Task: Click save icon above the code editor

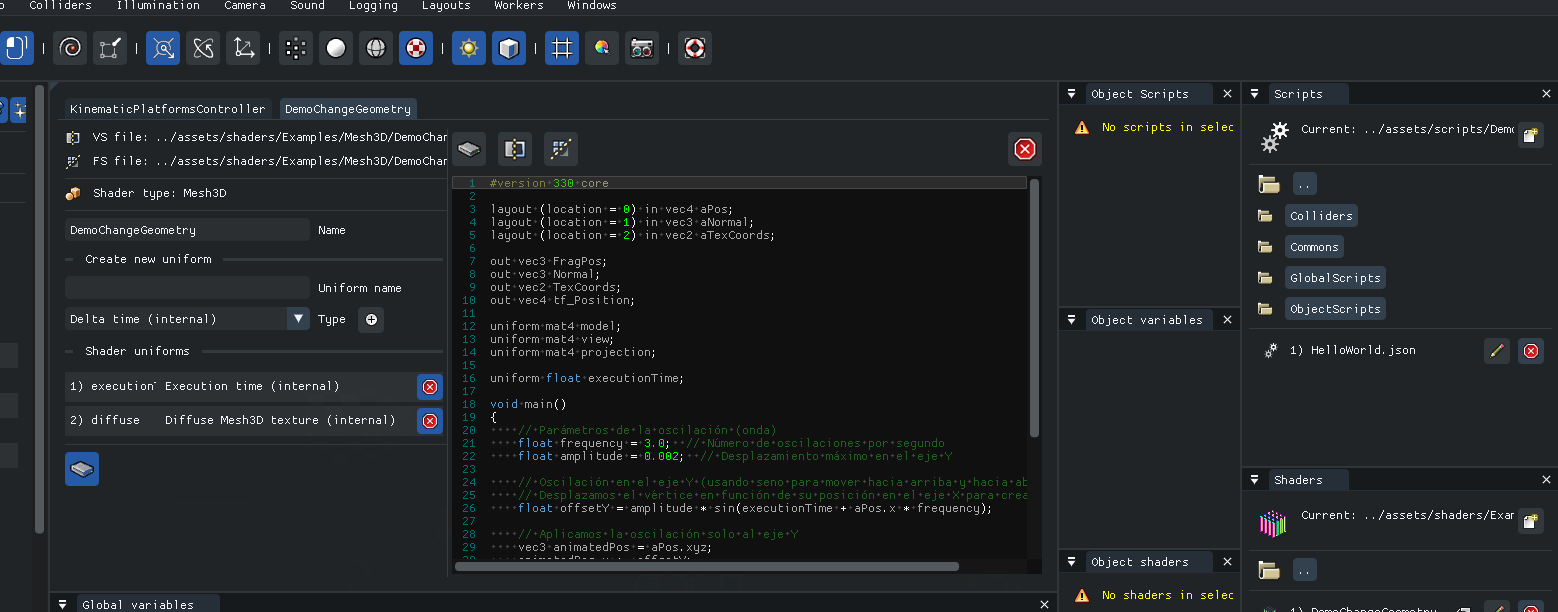Action: pos(470,149)
